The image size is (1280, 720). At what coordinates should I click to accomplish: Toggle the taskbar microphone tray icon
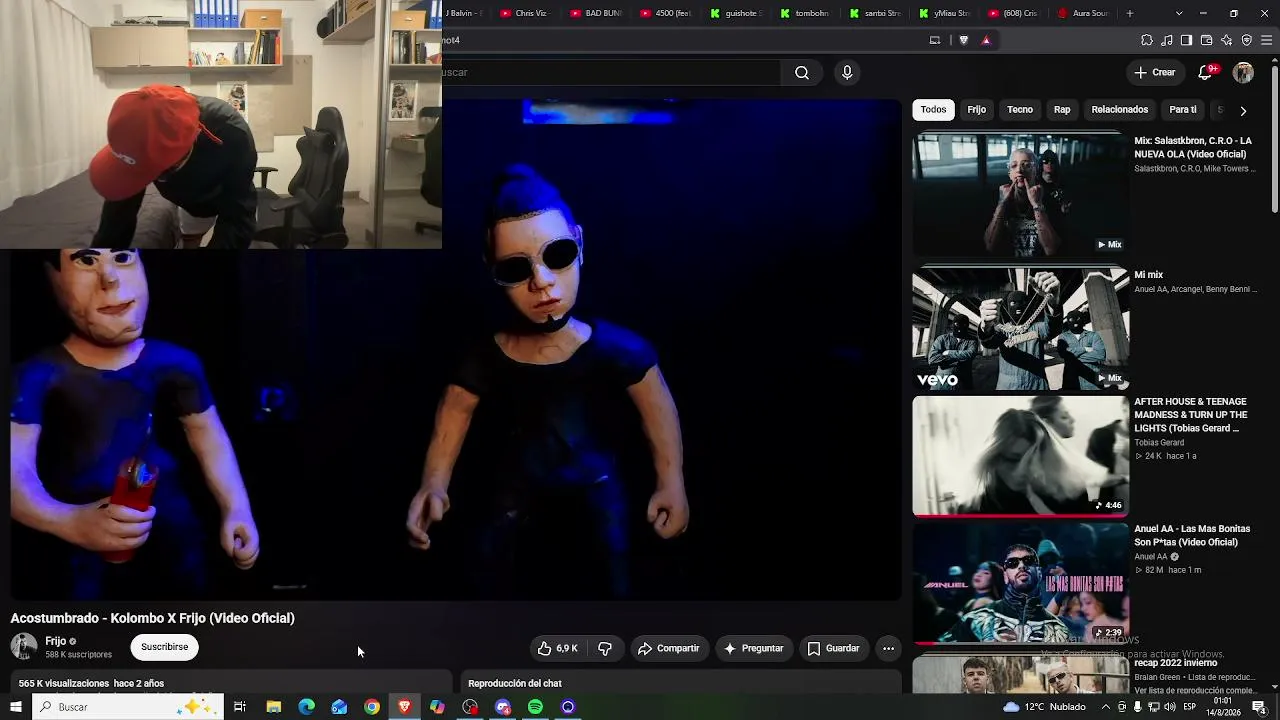1138,707
